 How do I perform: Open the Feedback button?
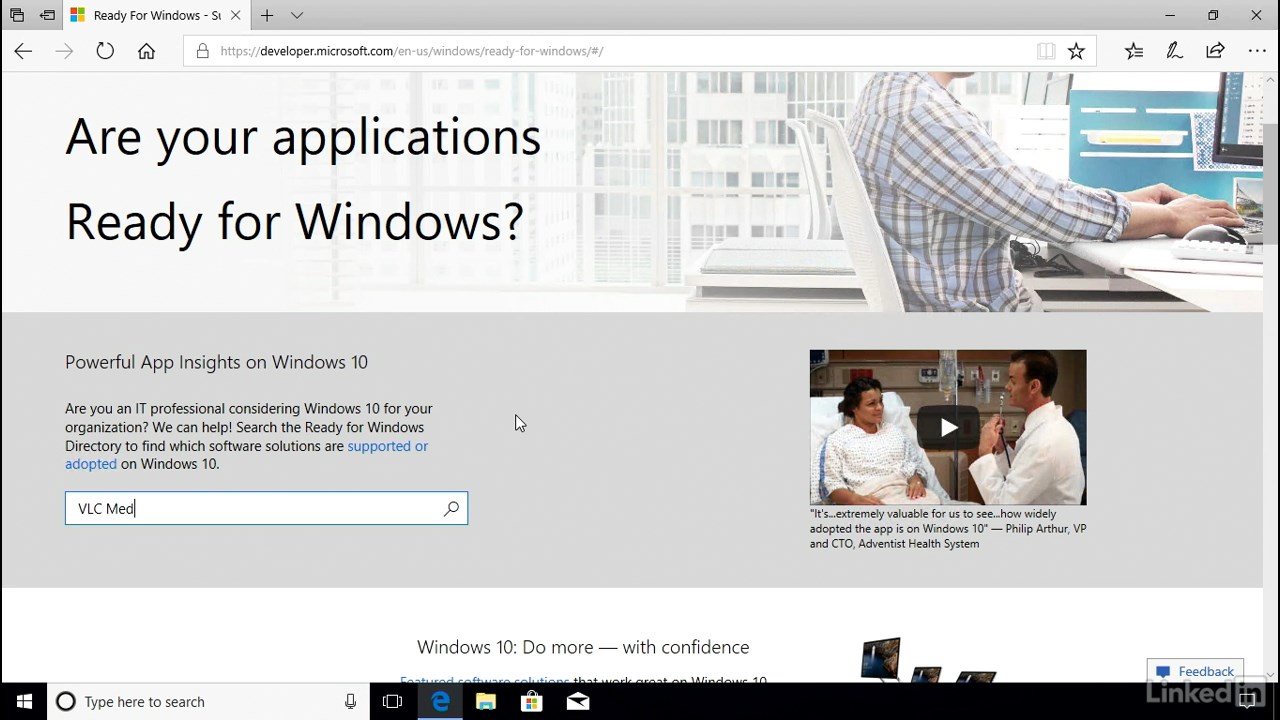tap(1195, 671)
